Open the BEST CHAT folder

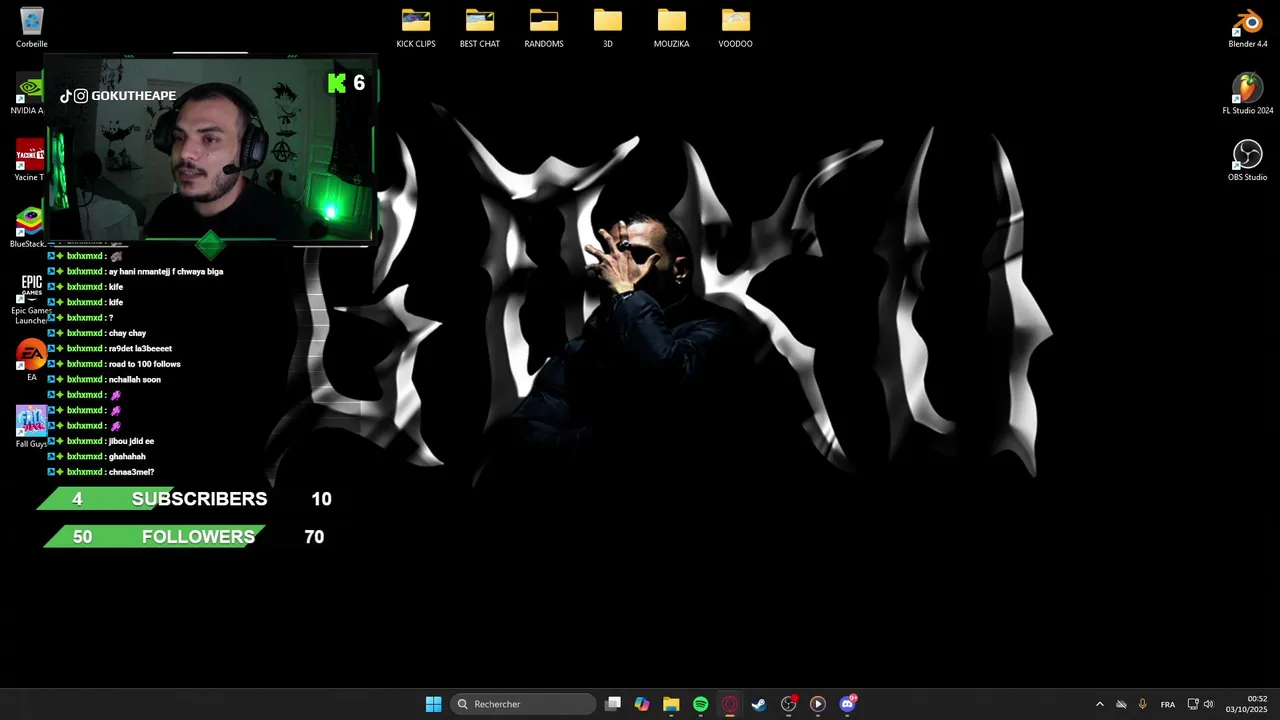pyautogui.click(x=480, y=27)
